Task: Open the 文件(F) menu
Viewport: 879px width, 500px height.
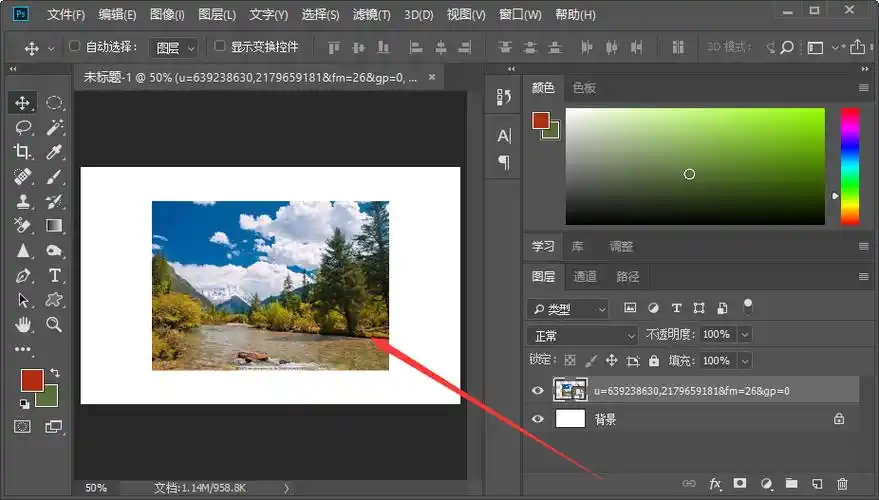Action: tap(66, 15)
